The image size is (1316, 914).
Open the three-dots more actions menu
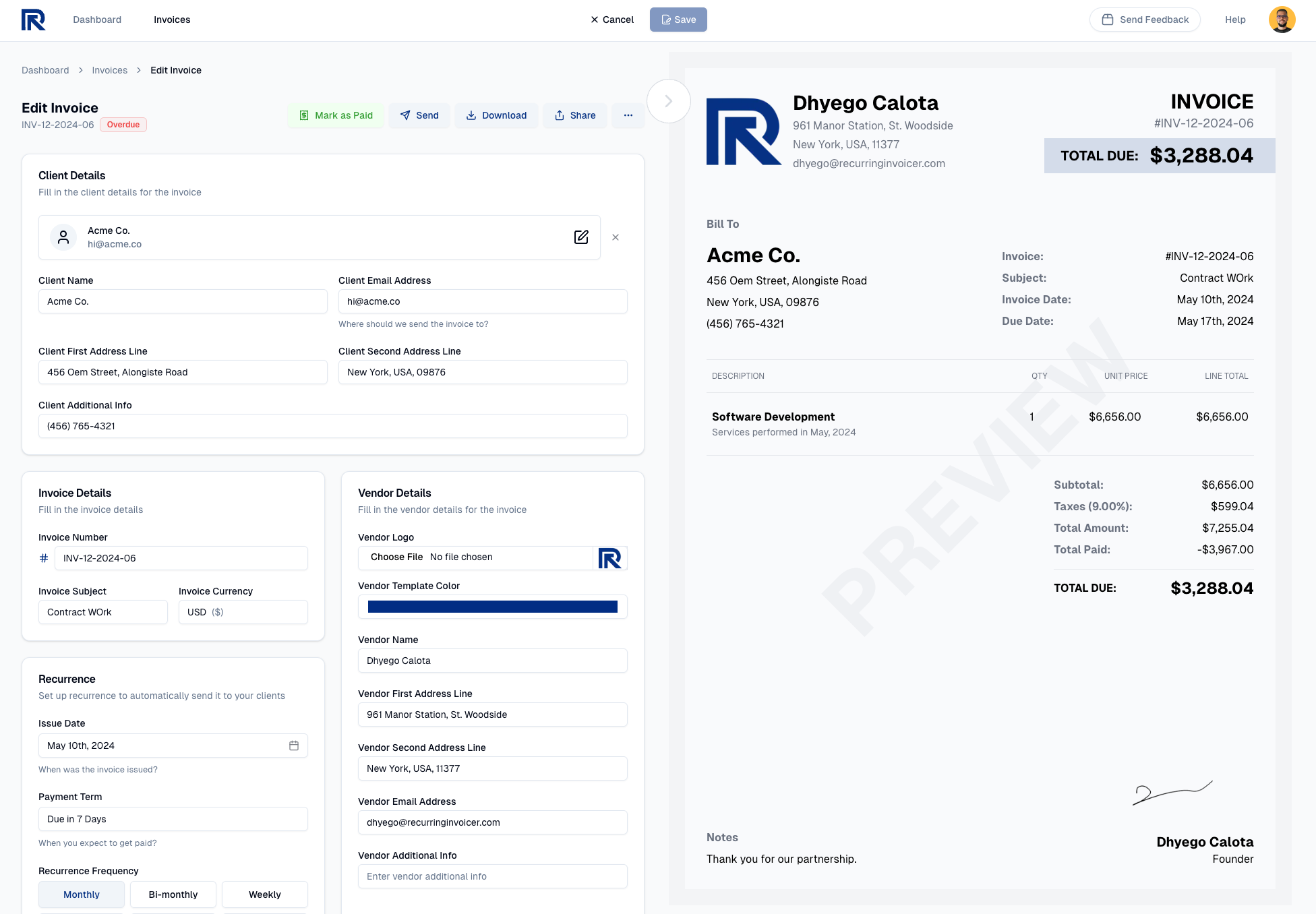(628, 115)
